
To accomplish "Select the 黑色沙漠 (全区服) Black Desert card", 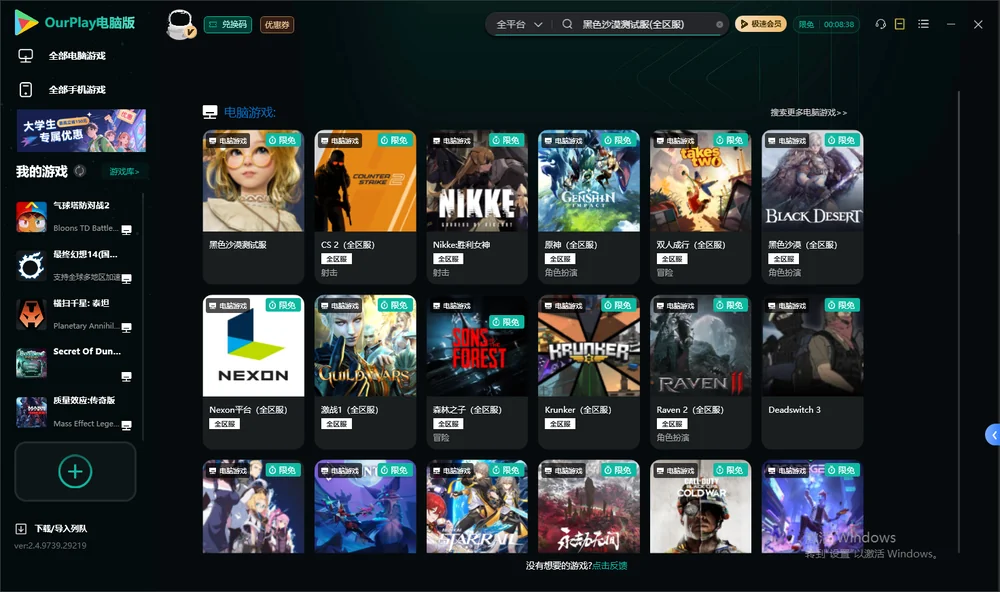I will [x=812, y=207].
